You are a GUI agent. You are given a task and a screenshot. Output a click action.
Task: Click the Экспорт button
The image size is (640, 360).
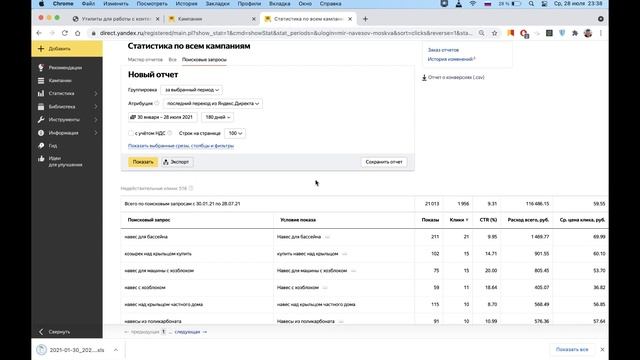coord(177,162)
